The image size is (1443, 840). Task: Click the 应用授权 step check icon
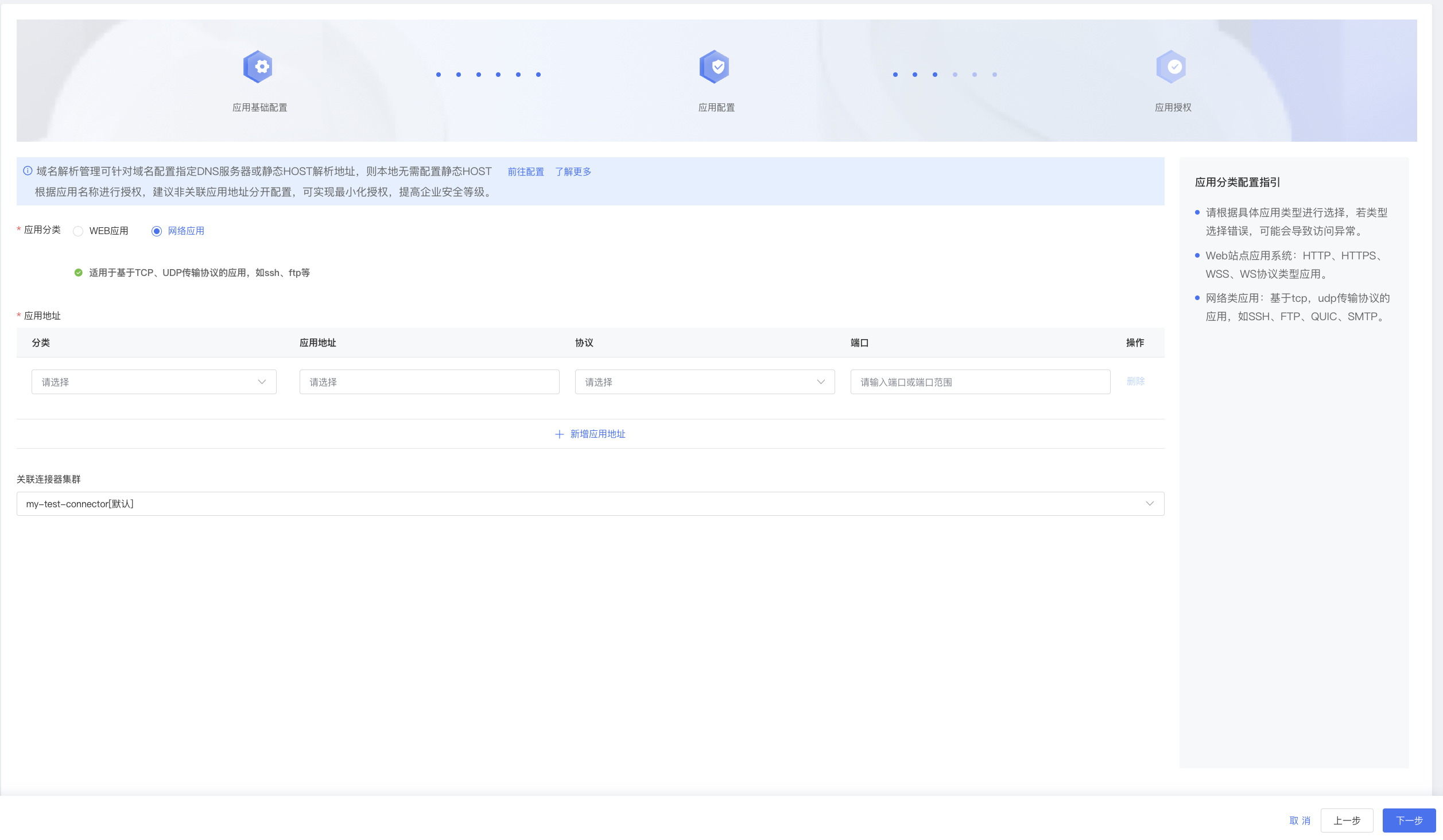pyautogui.click(x=1172, y=67)
